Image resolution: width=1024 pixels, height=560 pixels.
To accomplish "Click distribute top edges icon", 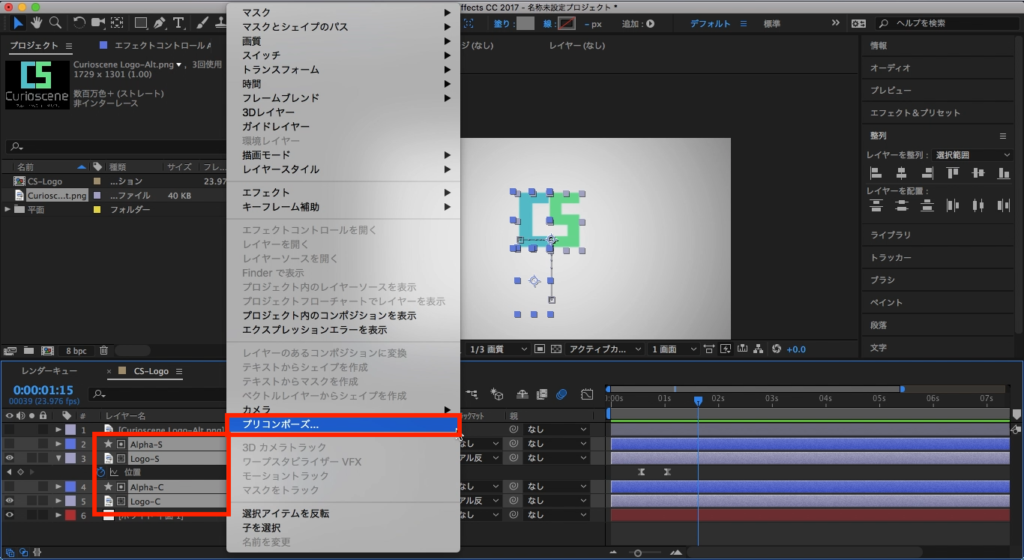I will pos(876,206).
